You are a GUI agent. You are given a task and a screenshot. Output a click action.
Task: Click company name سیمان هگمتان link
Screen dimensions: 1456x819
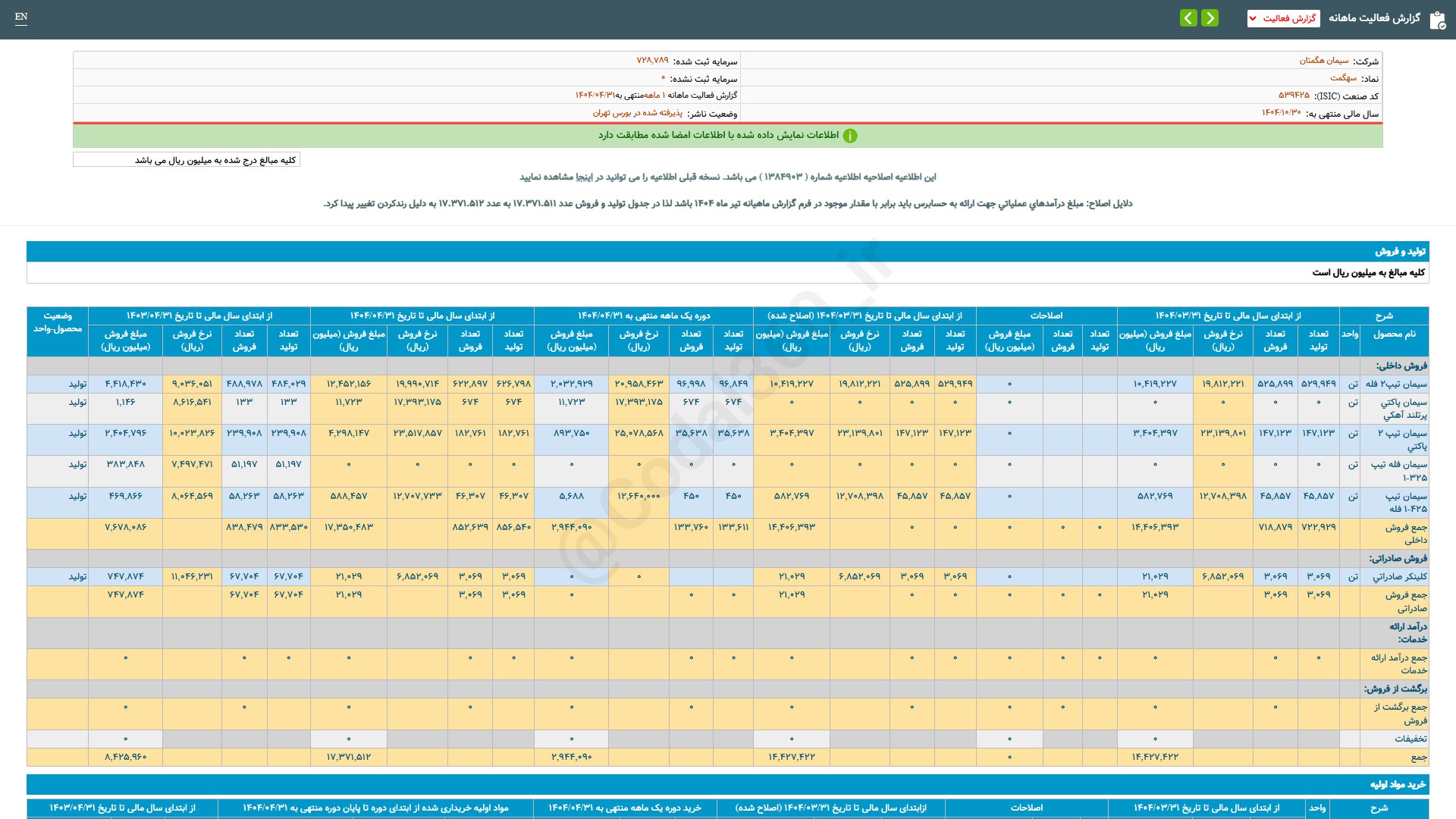click(1324, 61)
